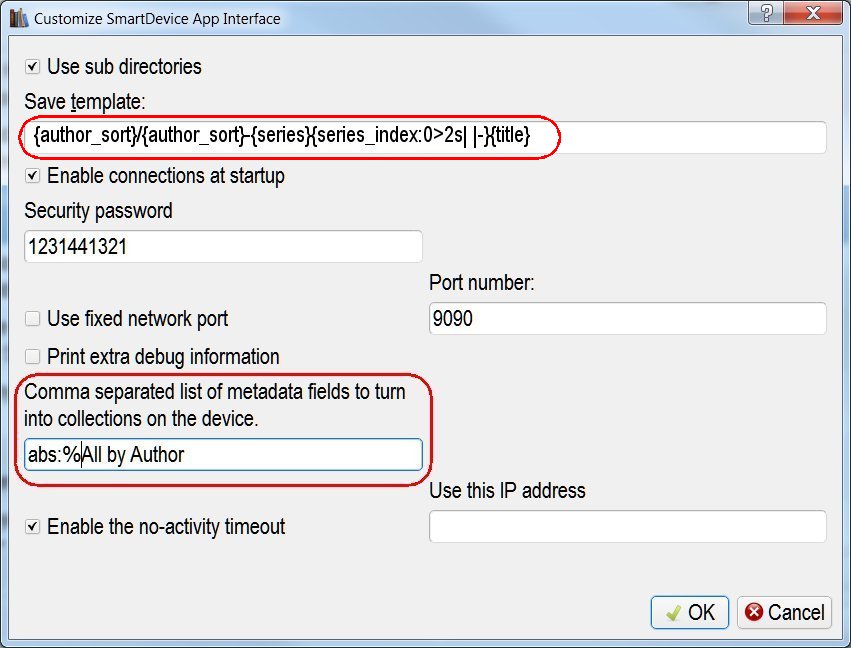851x648 pixels.
Task: Uncheck Enable the no-activity timeout checkbox
Action: click(x=33, y=526)
